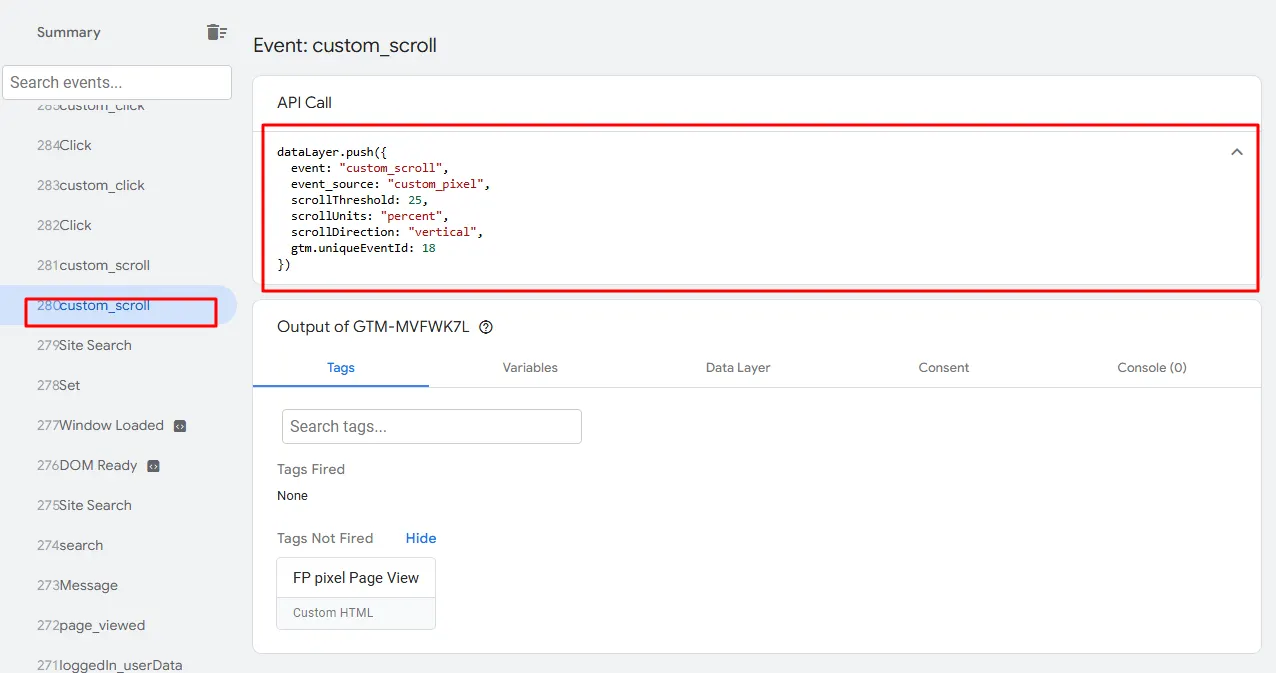Click code icon beside DOM Ready

(x=154, y=466)
